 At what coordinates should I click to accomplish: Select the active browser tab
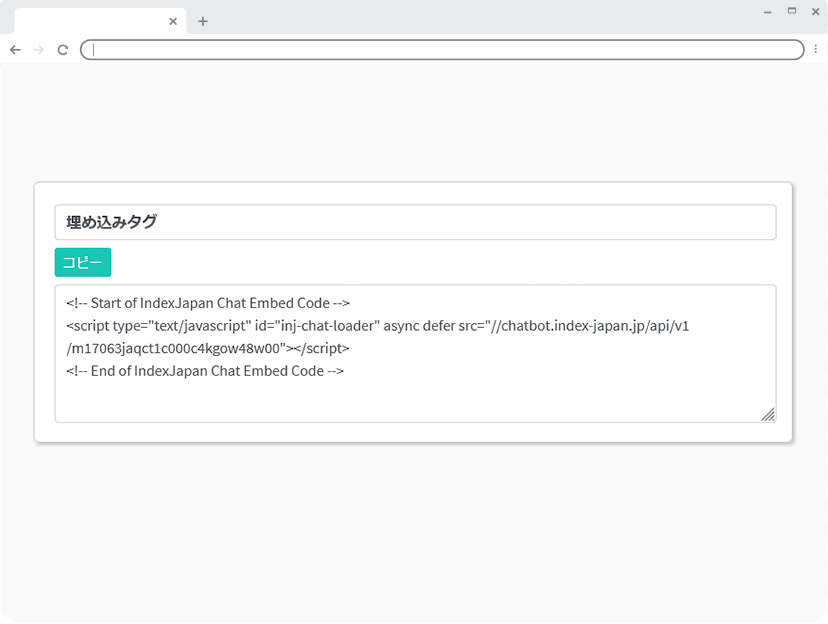(90, 21)
